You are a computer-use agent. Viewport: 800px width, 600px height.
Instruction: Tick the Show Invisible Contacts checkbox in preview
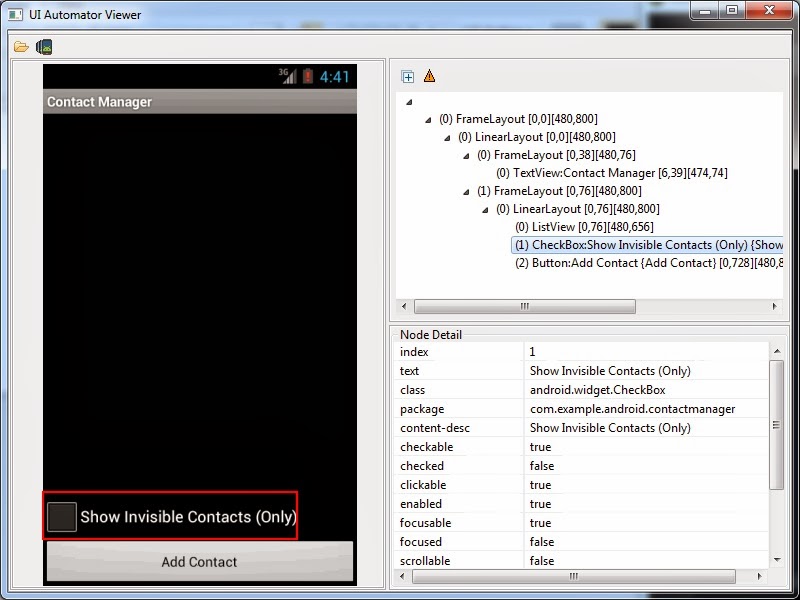click(x=62, y=516)
